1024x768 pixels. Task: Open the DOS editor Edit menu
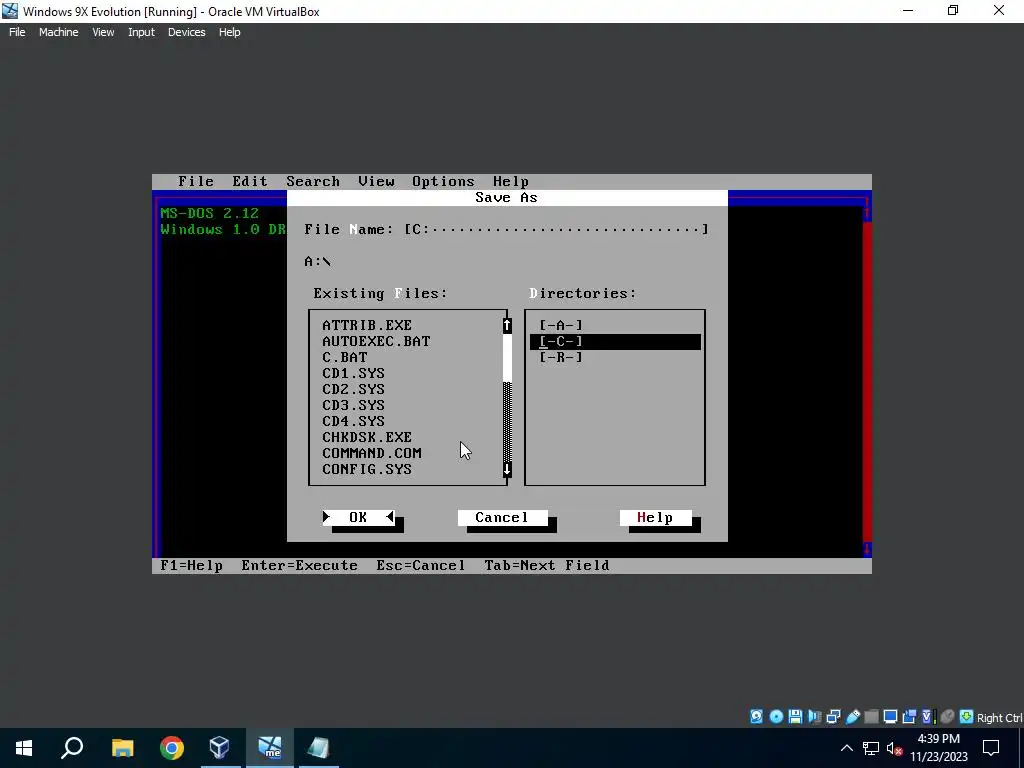coord(250,182)
